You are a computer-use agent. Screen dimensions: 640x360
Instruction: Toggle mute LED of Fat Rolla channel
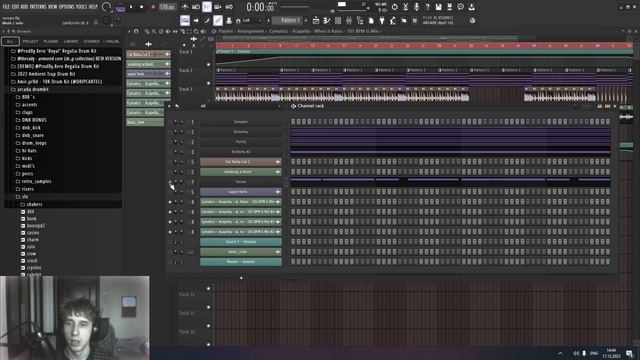point(170,162)
